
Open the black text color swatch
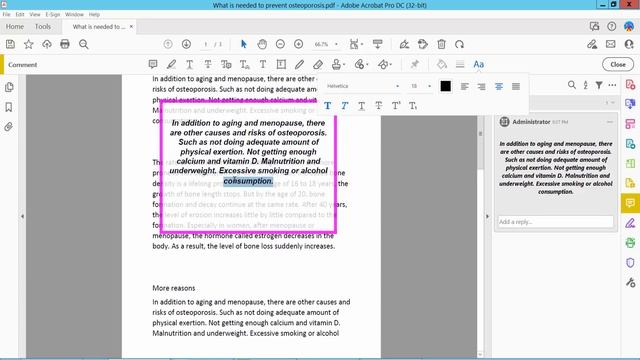(x=446, y=86)
